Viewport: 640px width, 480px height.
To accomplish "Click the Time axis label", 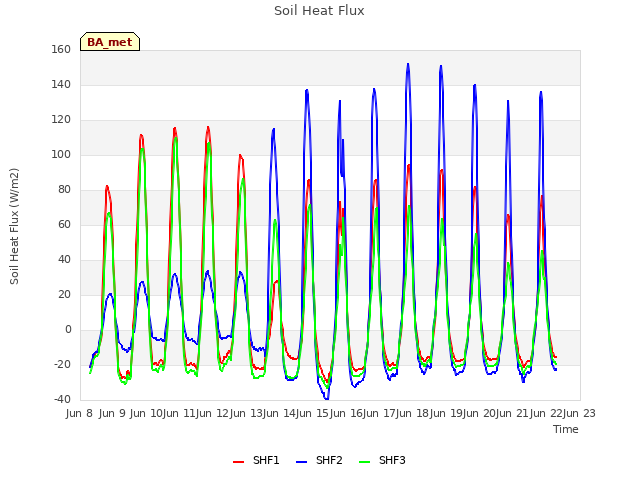I will [x=565, y=429].
